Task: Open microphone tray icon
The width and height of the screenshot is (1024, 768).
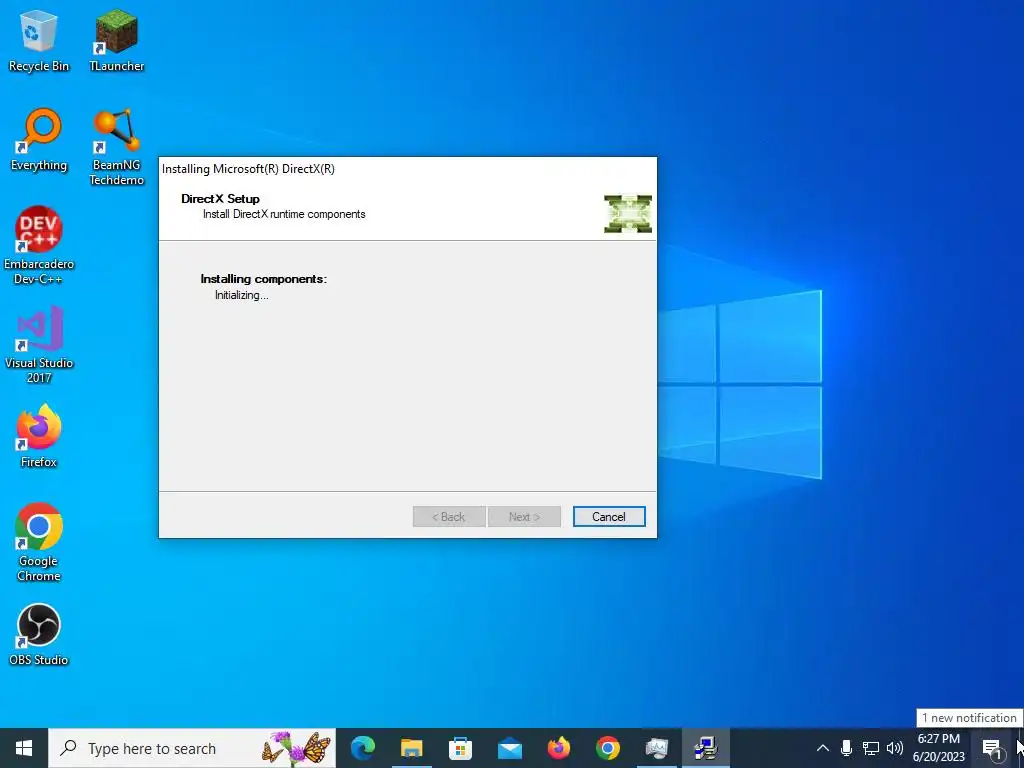Action: pyautogui.click(x=846, y=748)
